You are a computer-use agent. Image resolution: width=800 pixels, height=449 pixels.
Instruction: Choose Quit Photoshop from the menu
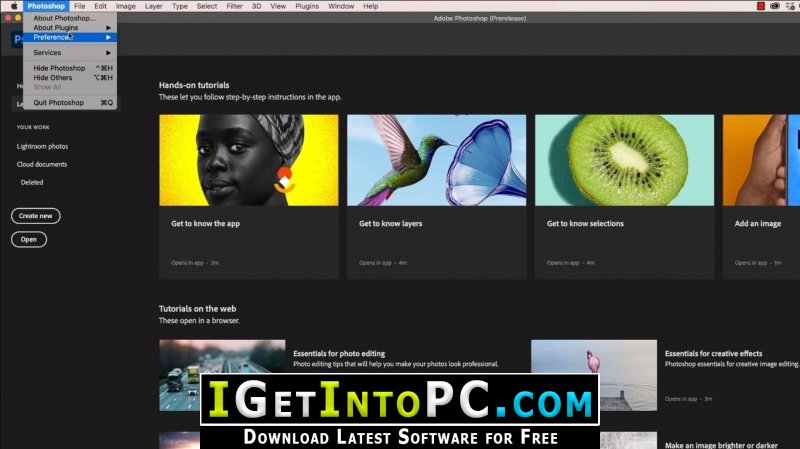coord(70,103)
